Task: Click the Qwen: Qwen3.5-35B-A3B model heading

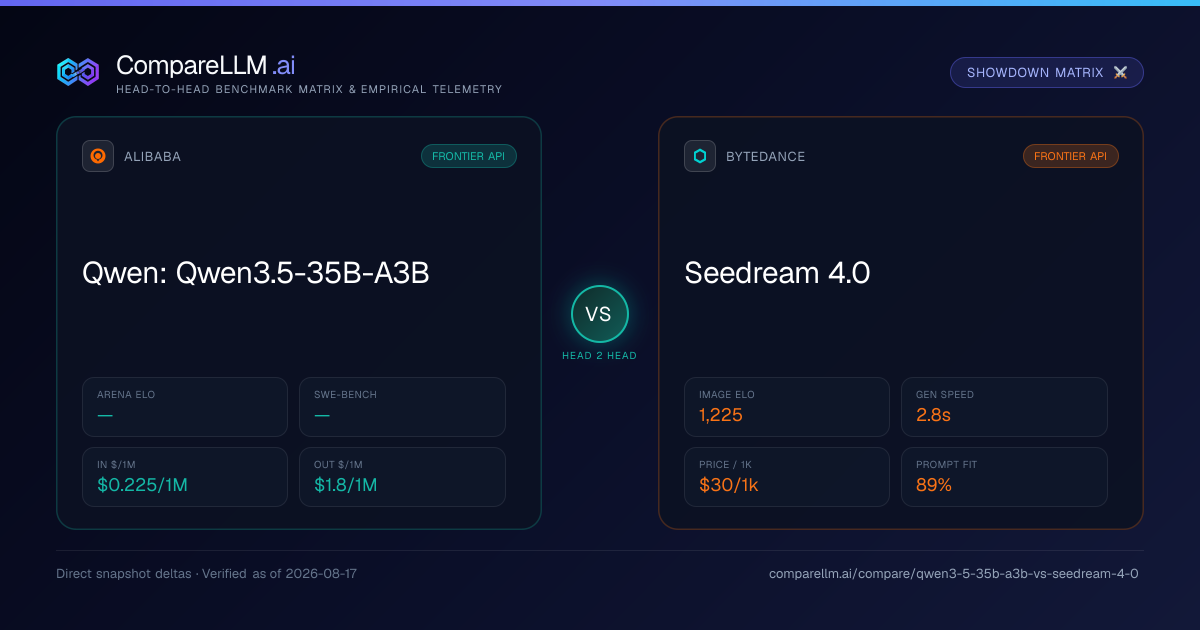Action: click(256, 273)
